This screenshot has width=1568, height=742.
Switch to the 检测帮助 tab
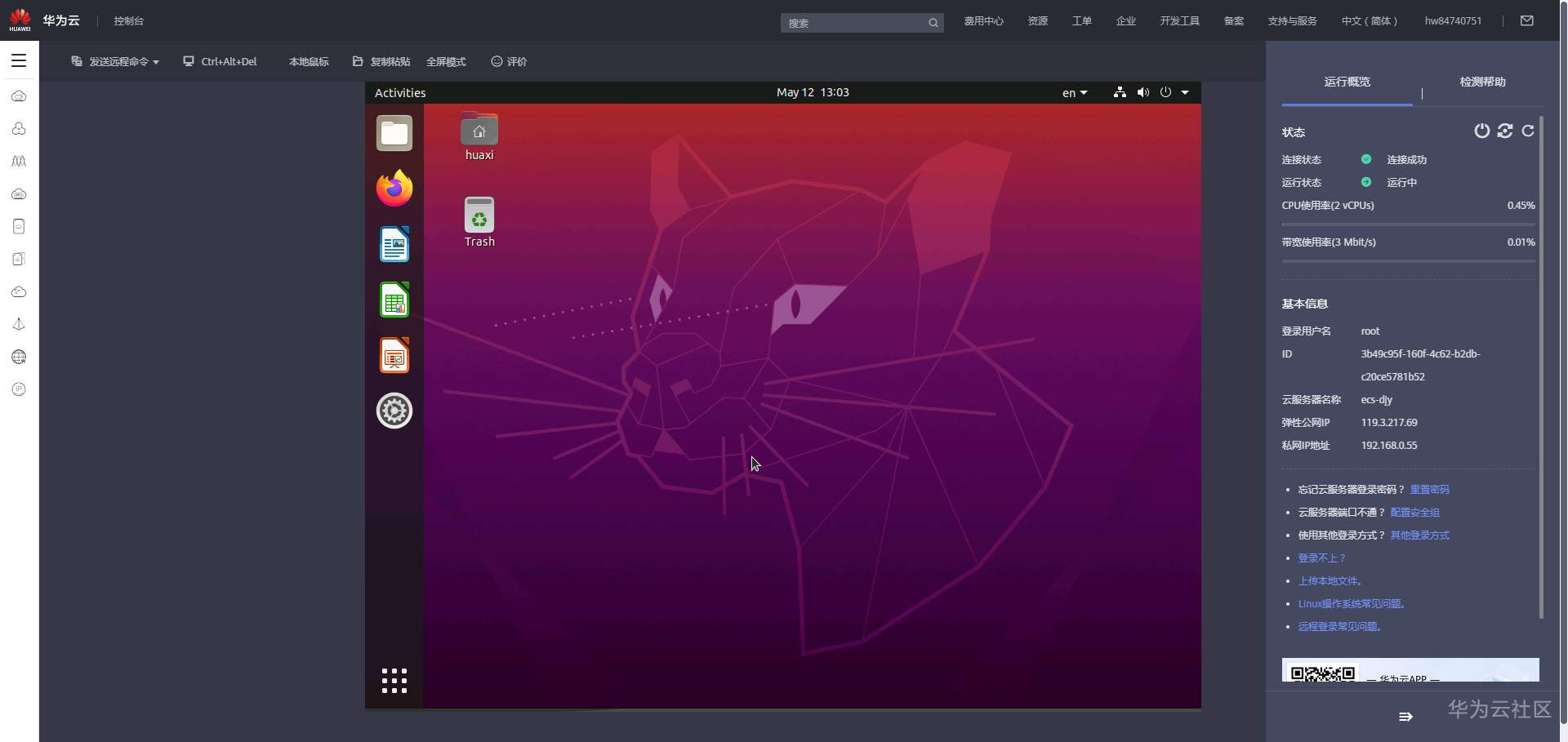[x=1483, y=82]
